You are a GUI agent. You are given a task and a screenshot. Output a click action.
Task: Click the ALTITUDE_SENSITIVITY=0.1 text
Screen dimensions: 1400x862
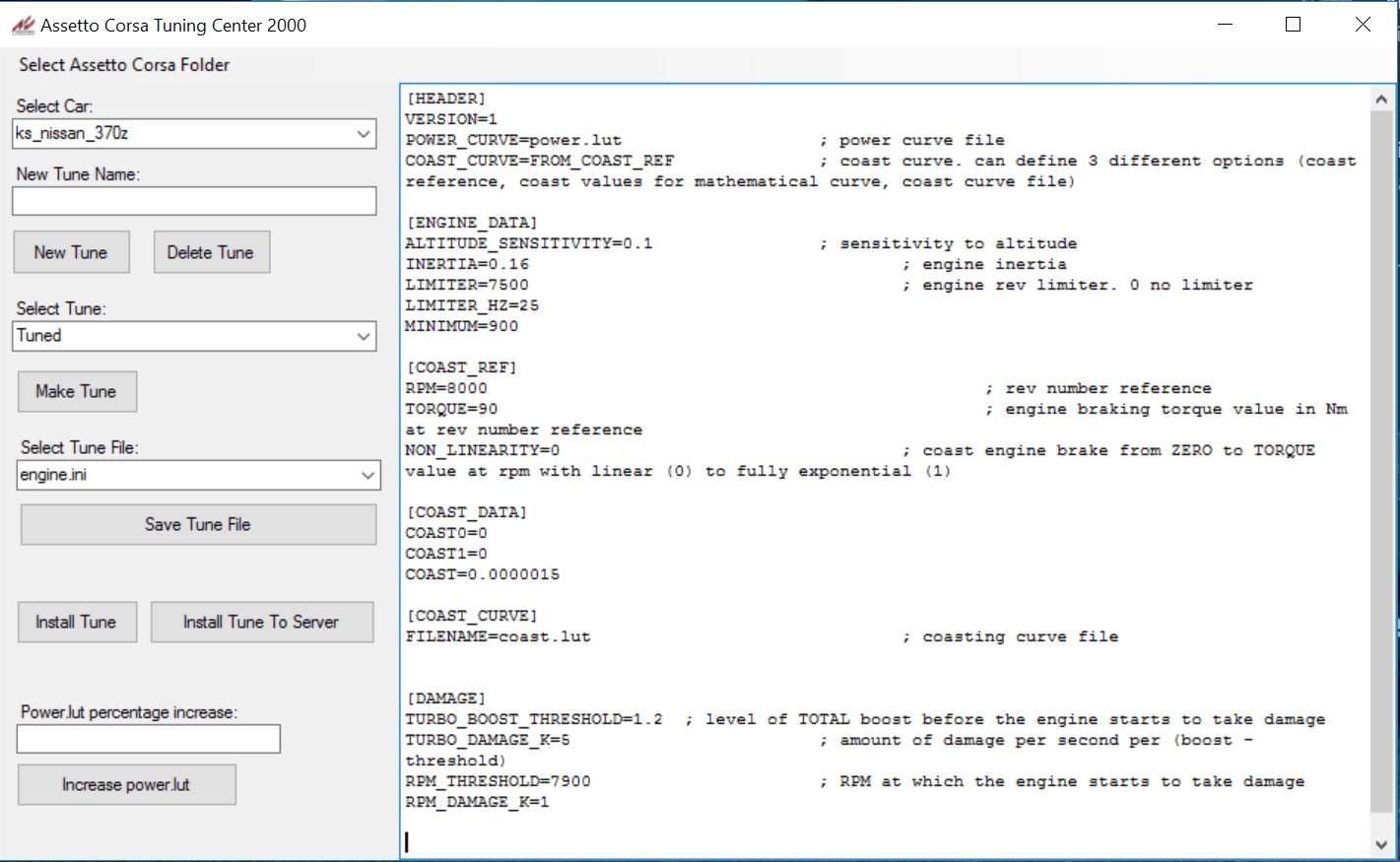coord(529,243)
